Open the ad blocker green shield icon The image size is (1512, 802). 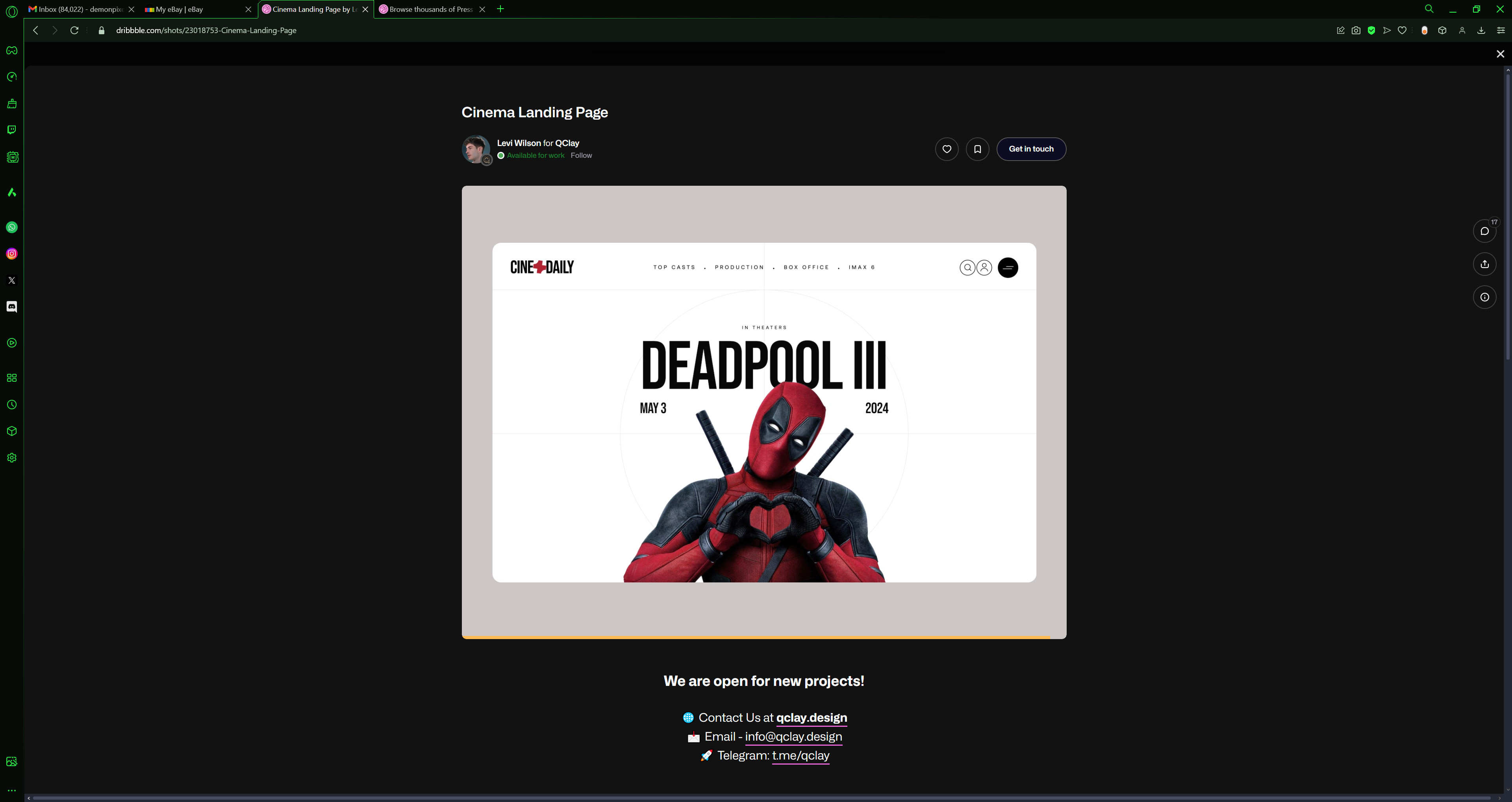(x=1372, y=31)
